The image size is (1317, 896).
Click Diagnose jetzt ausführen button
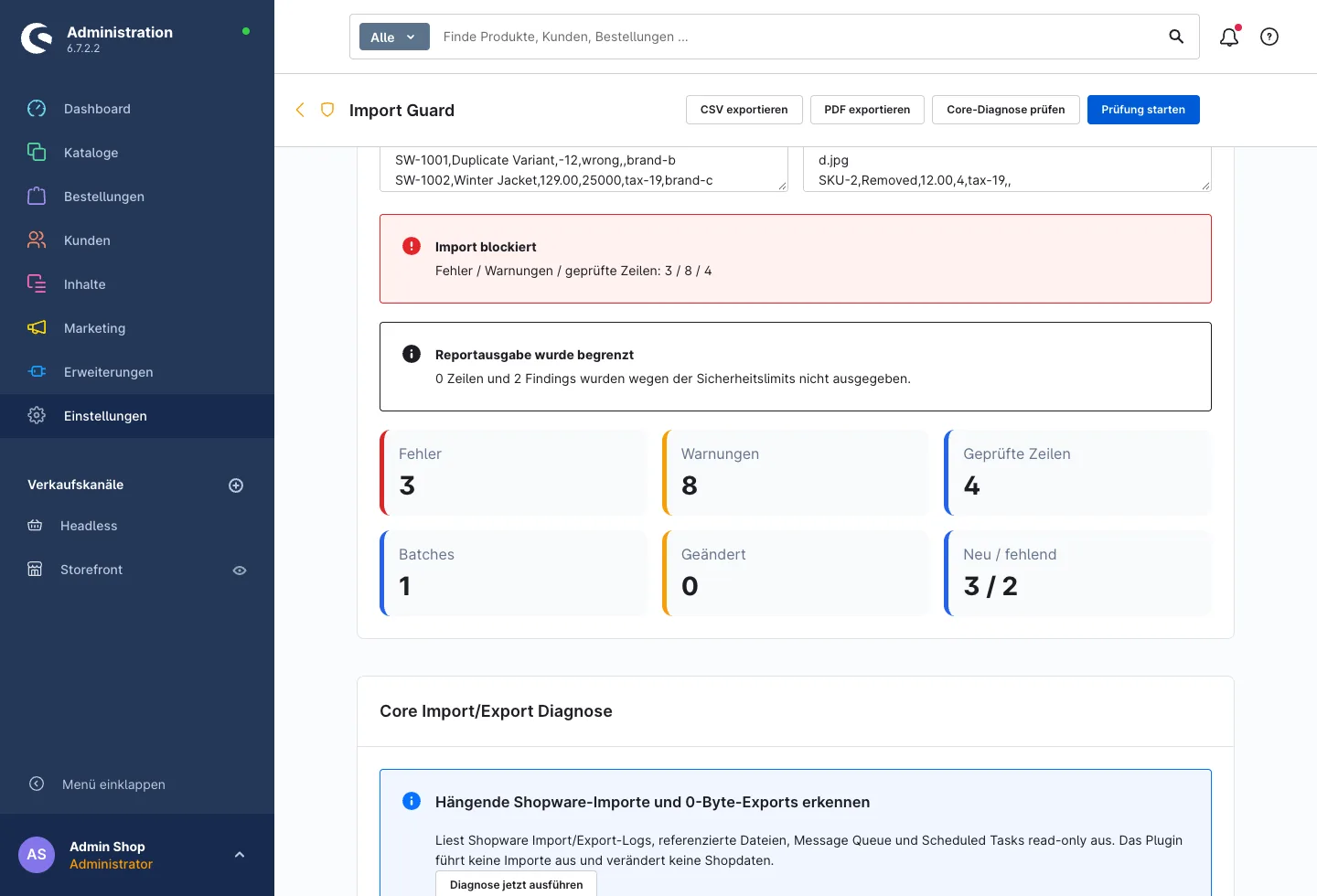(x=516, y=884)
